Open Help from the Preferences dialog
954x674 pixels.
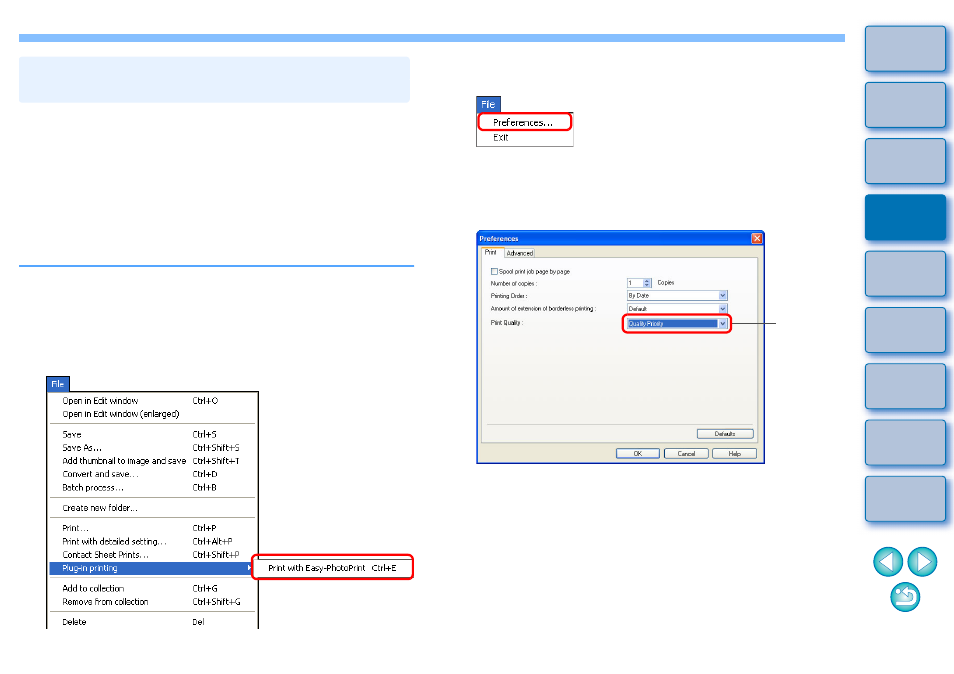coord(734,454)
